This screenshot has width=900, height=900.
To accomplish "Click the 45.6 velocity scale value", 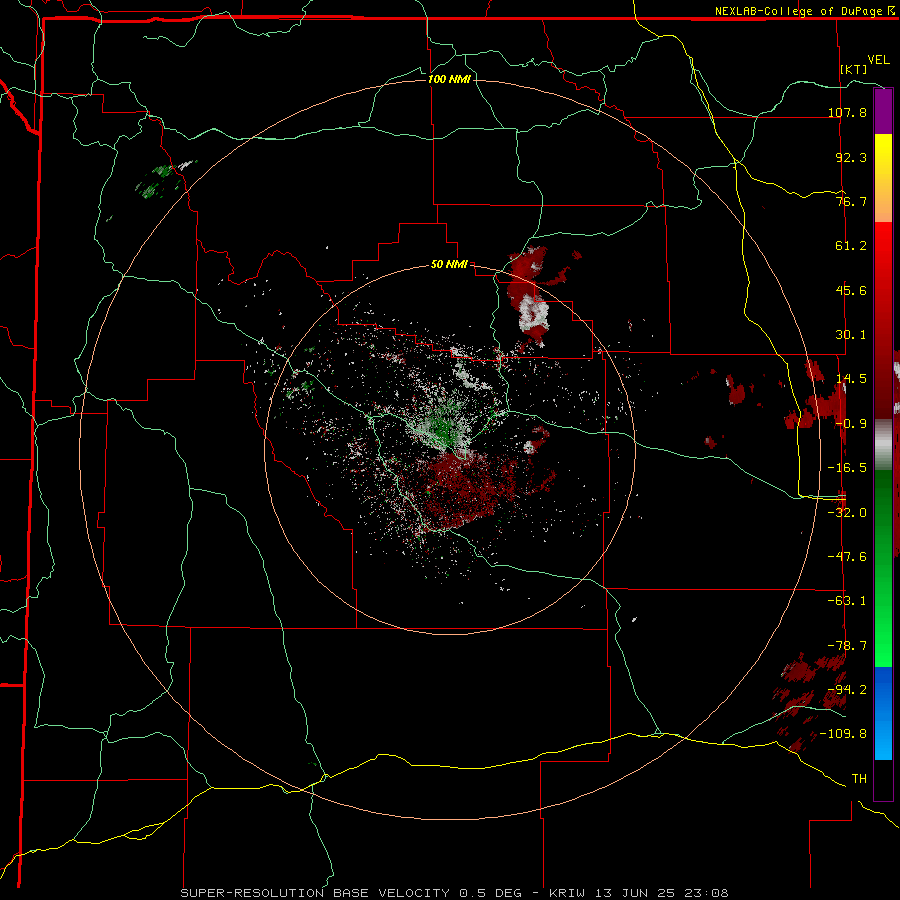I will [x=851, y=290].
